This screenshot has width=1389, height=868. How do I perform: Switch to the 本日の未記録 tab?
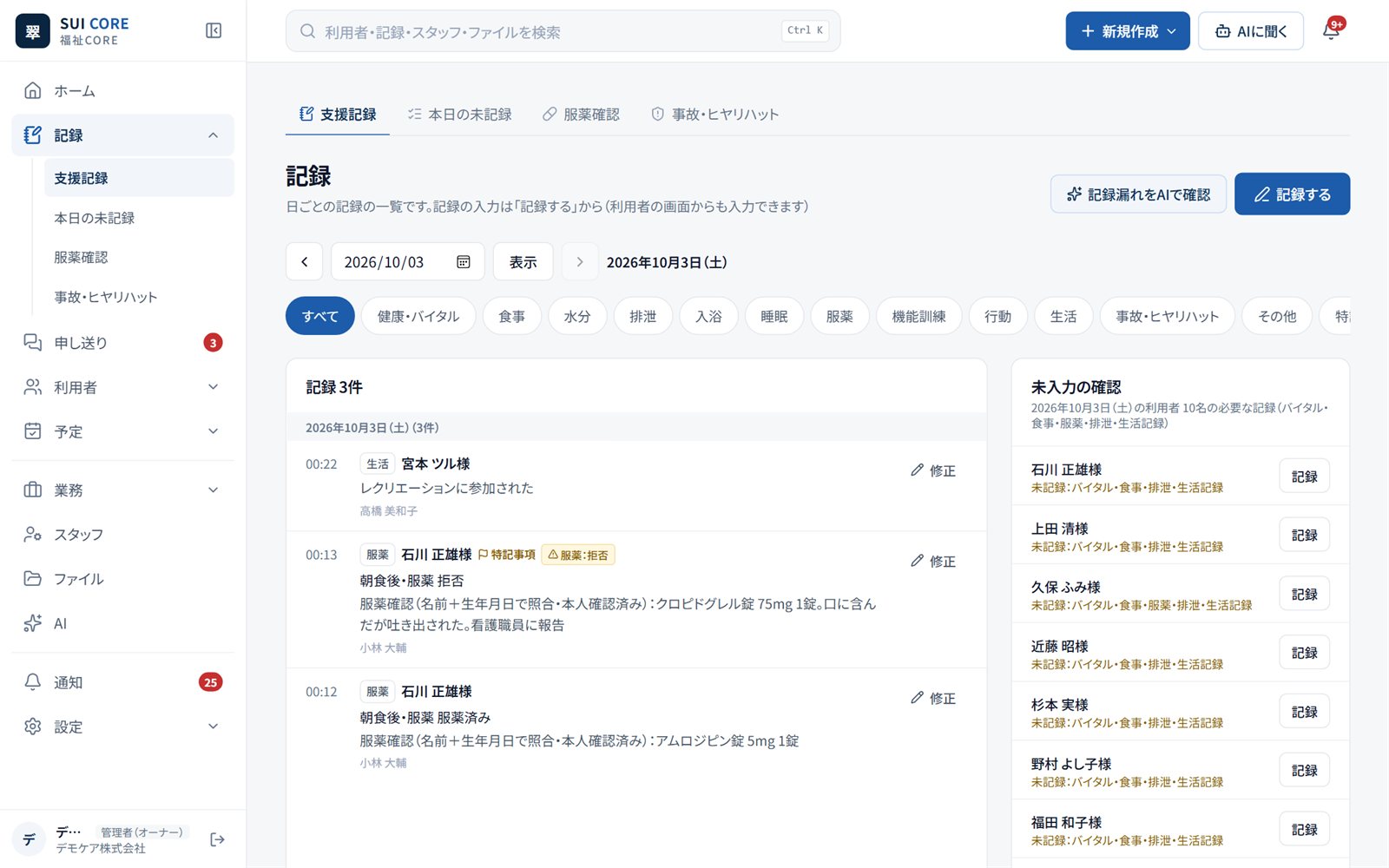click(460, 115)
